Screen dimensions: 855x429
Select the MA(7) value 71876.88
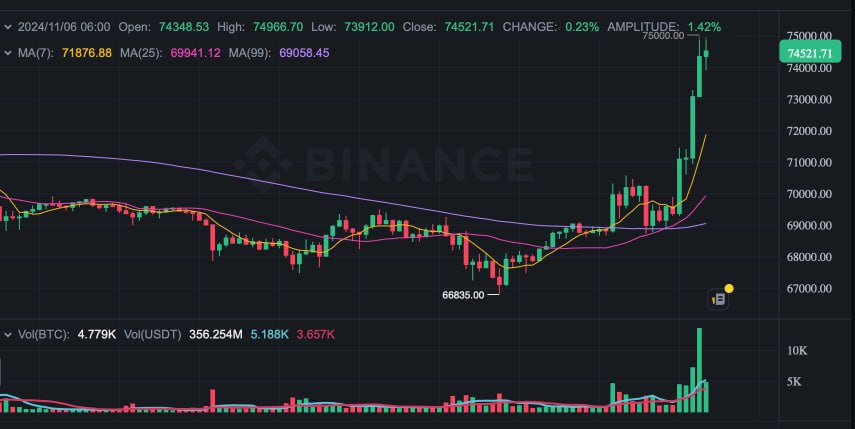point(85,52)
